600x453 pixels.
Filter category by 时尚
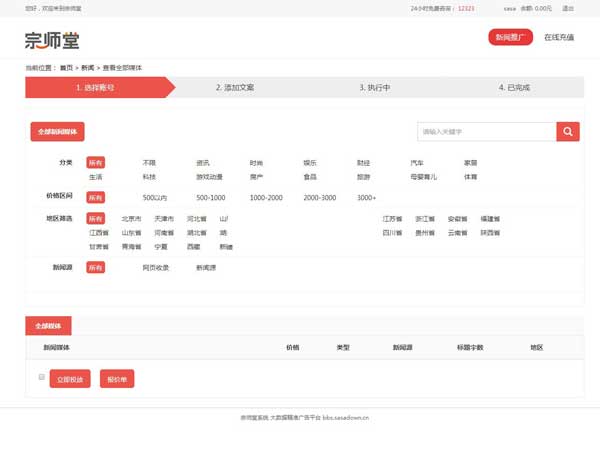[256, 163]
